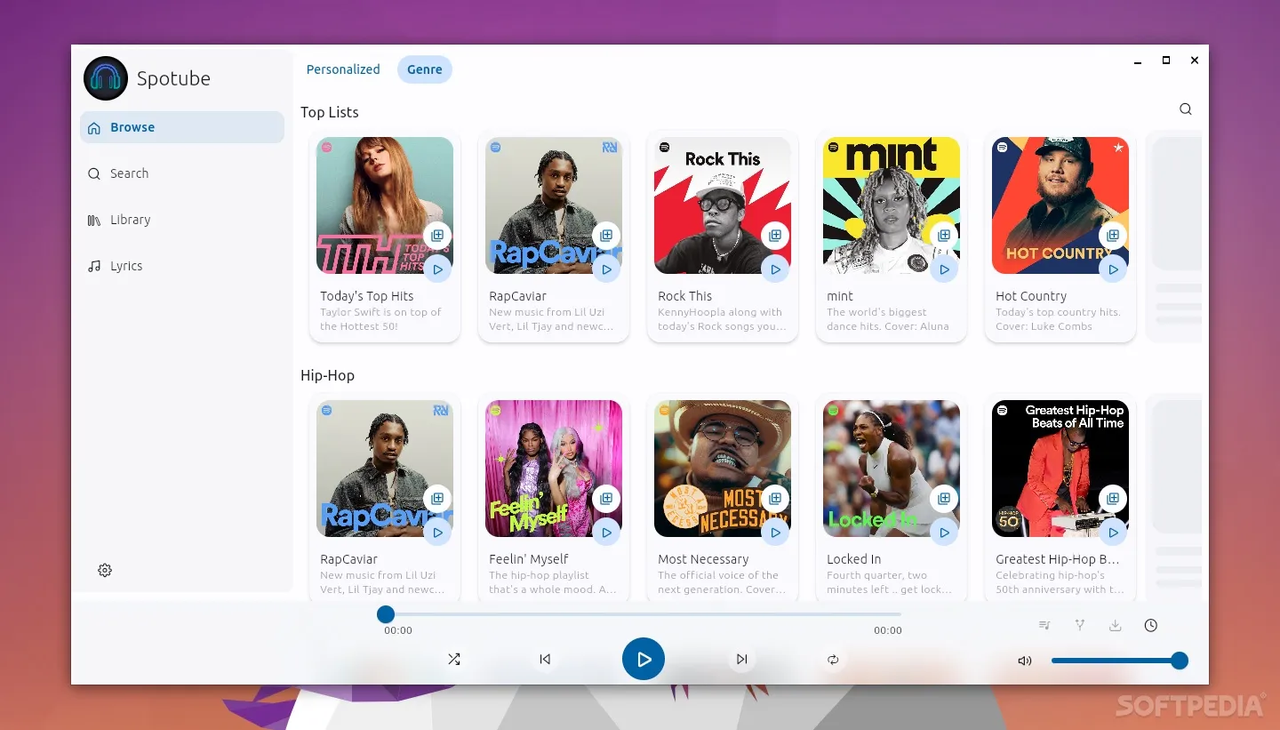The image size is (1280, 730).
Task: Open alternative track sources icon
Action: (x=1079, y=624)
